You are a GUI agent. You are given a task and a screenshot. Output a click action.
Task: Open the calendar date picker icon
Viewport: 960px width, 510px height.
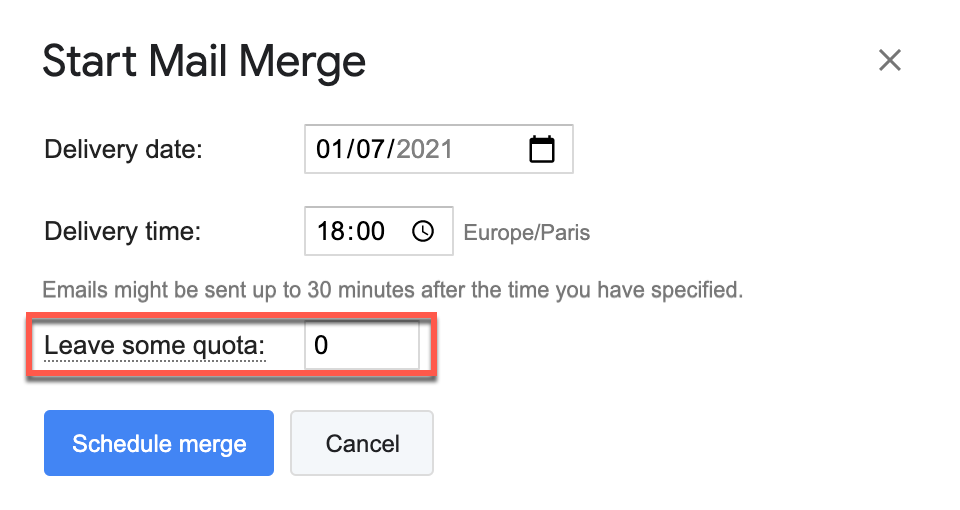[541, 150]
